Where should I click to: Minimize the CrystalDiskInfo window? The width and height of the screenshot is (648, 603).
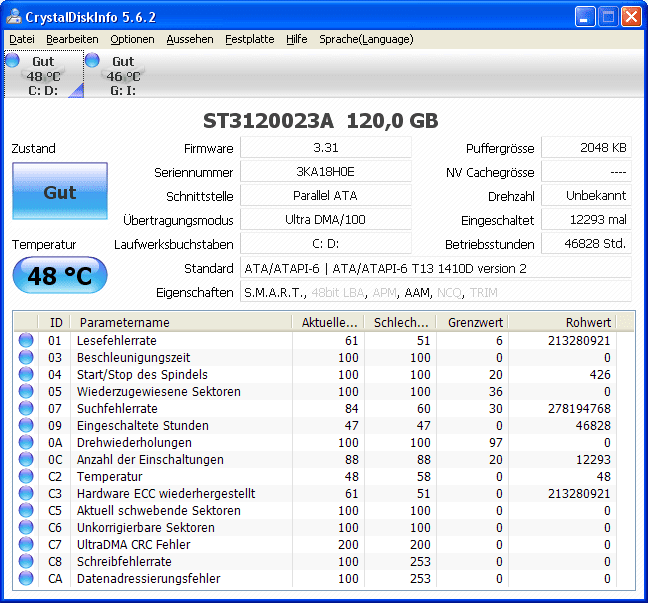585,17
